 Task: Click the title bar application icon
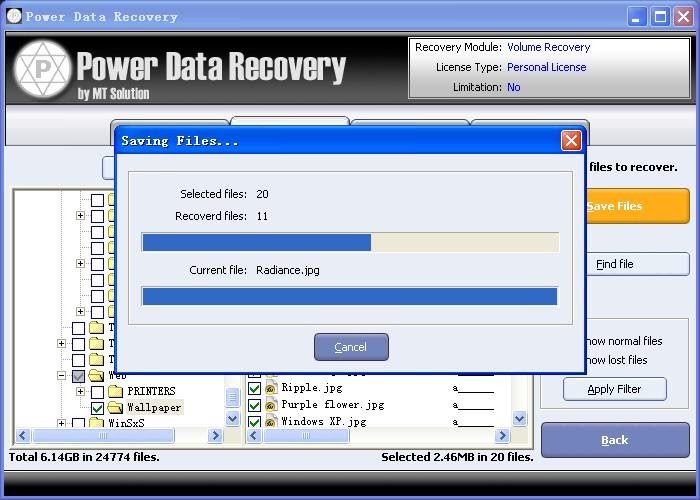[14, 17]
